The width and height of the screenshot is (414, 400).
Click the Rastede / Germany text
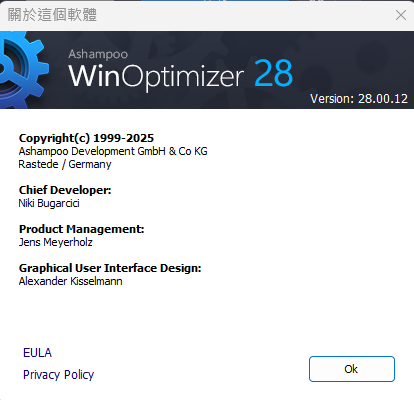pyautogui.click(x=65, y=164)
